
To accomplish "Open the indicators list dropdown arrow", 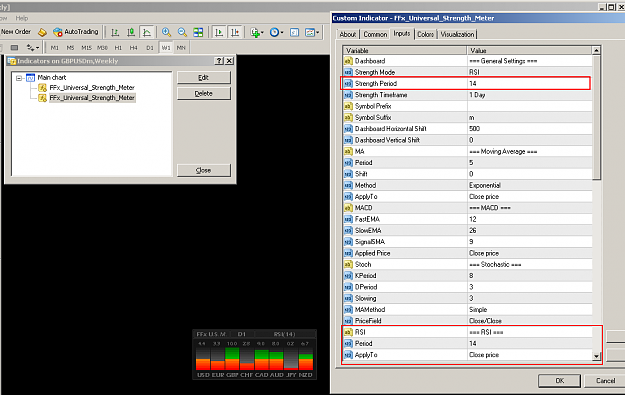I will coord(262,33).
